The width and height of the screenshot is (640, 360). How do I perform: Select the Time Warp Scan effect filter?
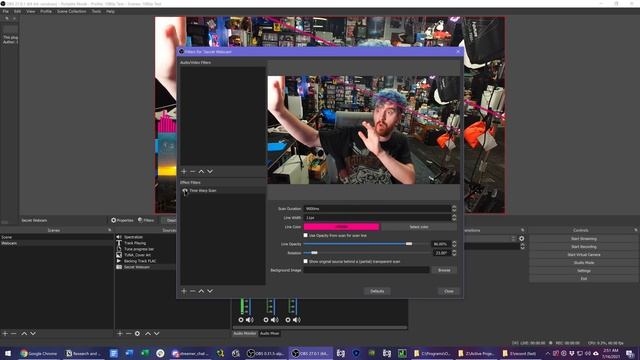(x=223, y=191)
